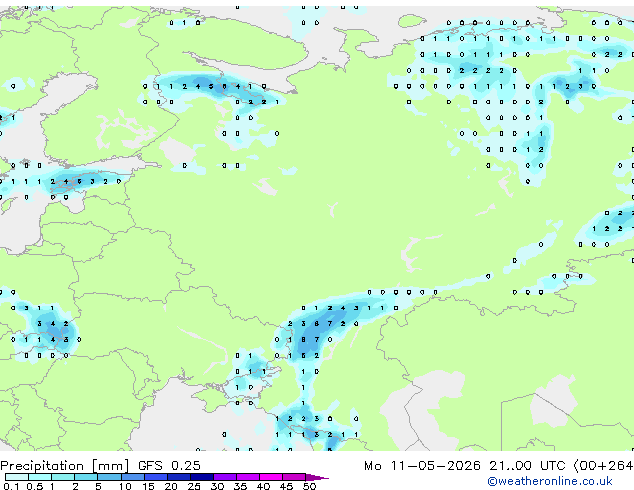Click the '0.1' legend scale label
The width and height of the screenshot is (634, 490).
(11, 486)
